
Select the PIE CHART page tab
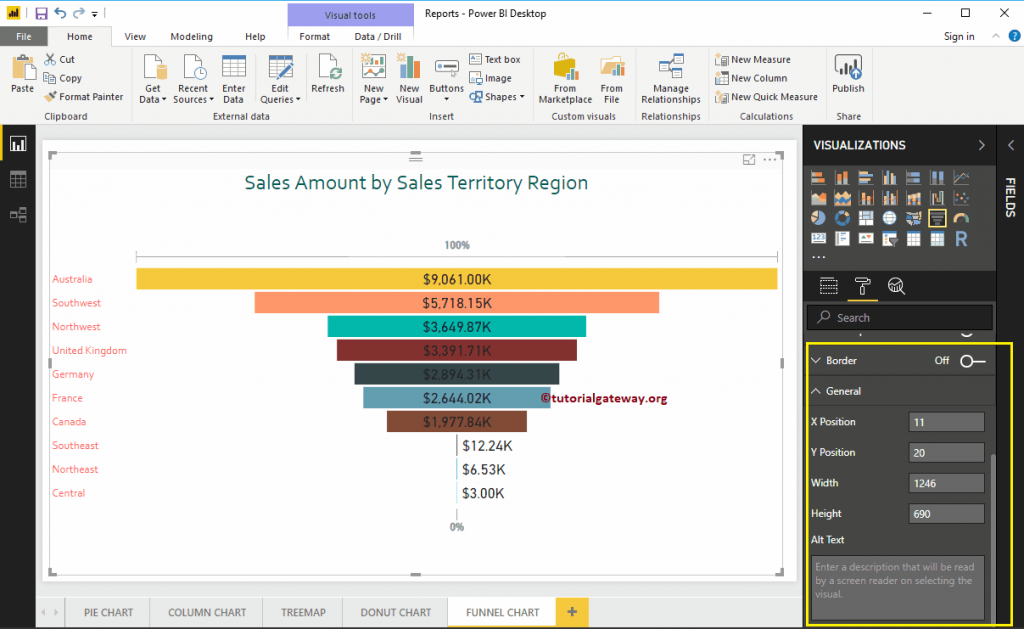107,612
